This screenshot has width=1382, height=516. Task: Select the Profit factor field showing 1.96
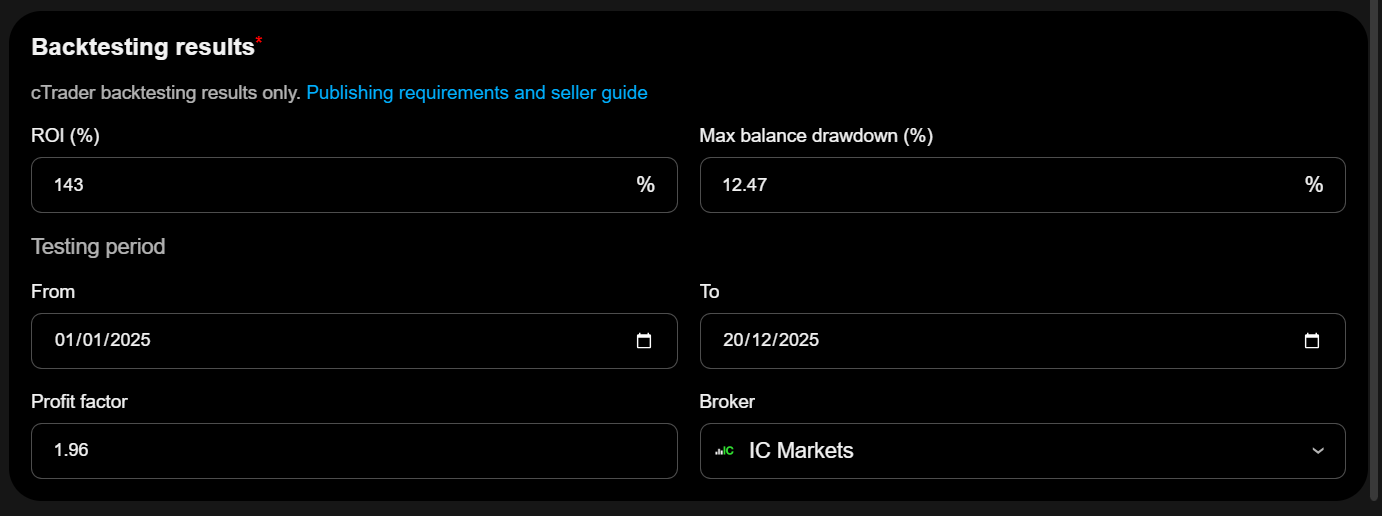tap(354, 451)
